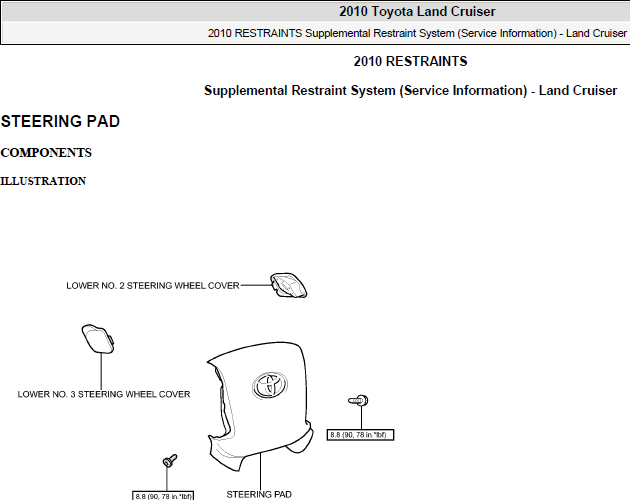630x500 pixels.
Task: Click the lower No. 2 steering wheel cover drawing
Action: click(x=288, y=285)
